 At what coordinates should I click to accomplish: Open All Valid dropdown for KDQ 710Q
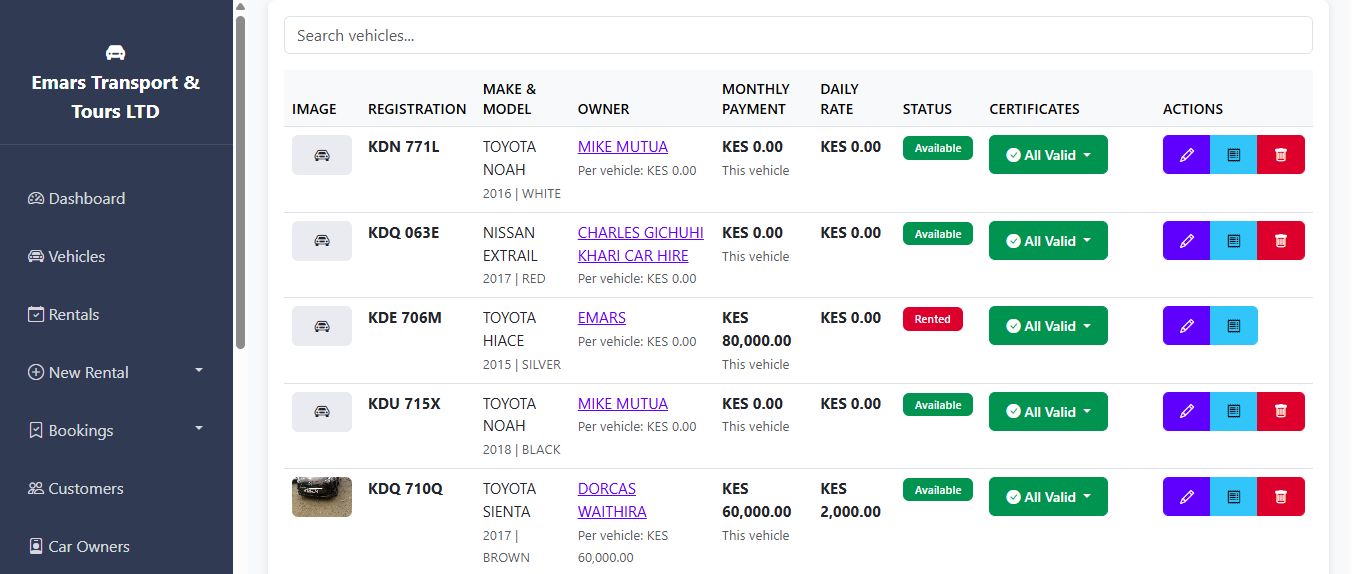click(1048, 497)
